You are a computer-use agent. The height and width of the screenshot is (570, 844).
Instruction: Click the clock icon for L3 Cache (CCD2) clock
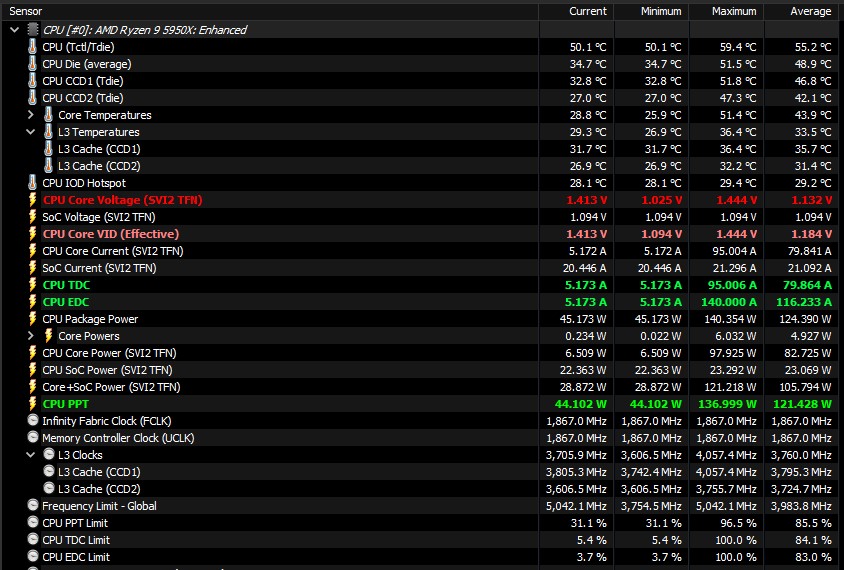49,488
